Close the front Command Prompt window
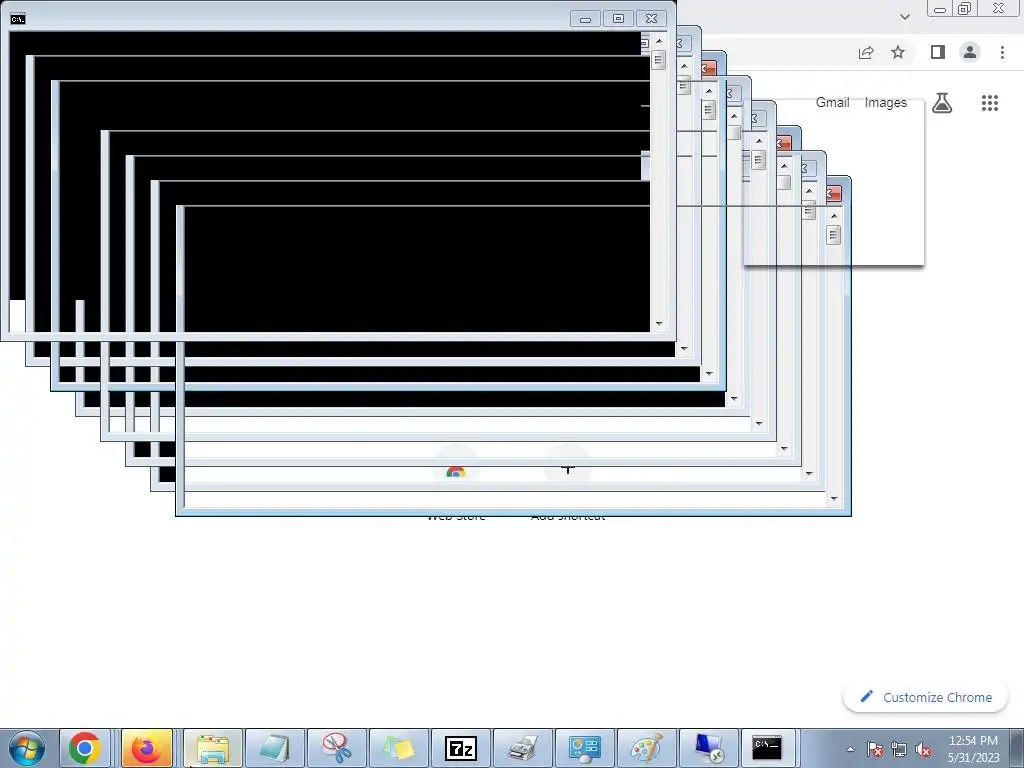1024x768 pixels. [x=652, y=18]
